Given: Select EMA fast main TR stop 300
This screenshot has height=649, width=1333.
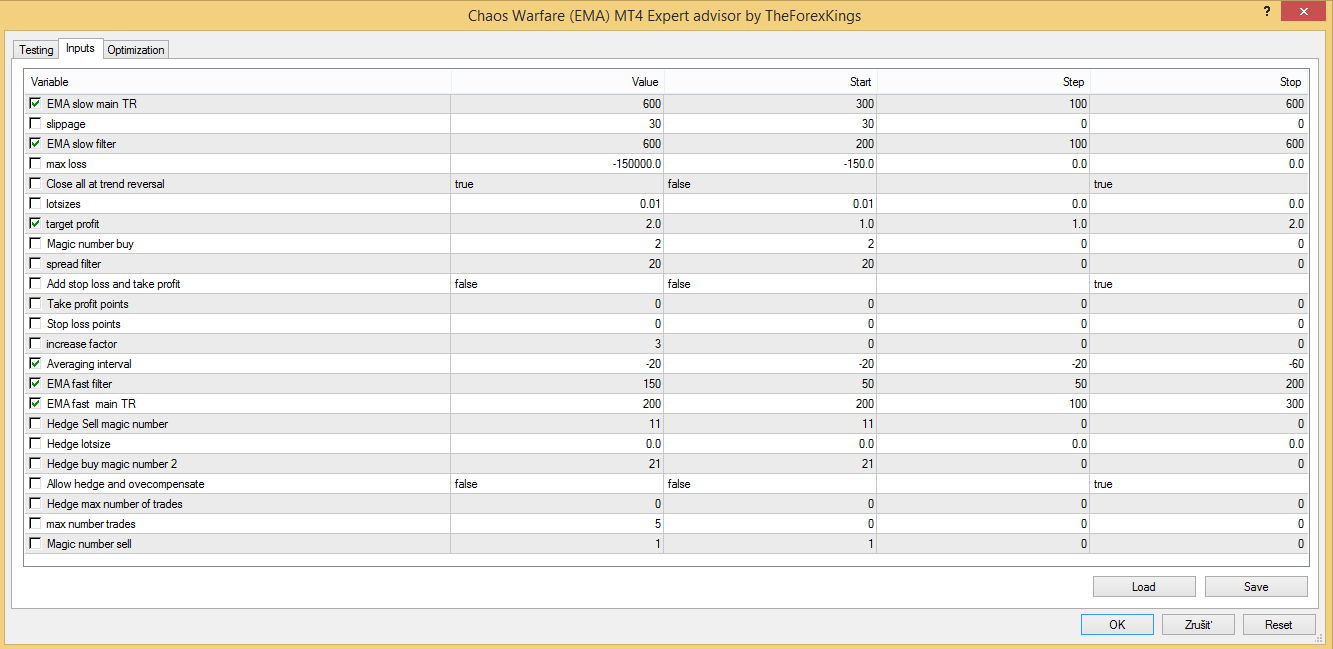Looking at the screenshot, I should (x=1198, y=404).
